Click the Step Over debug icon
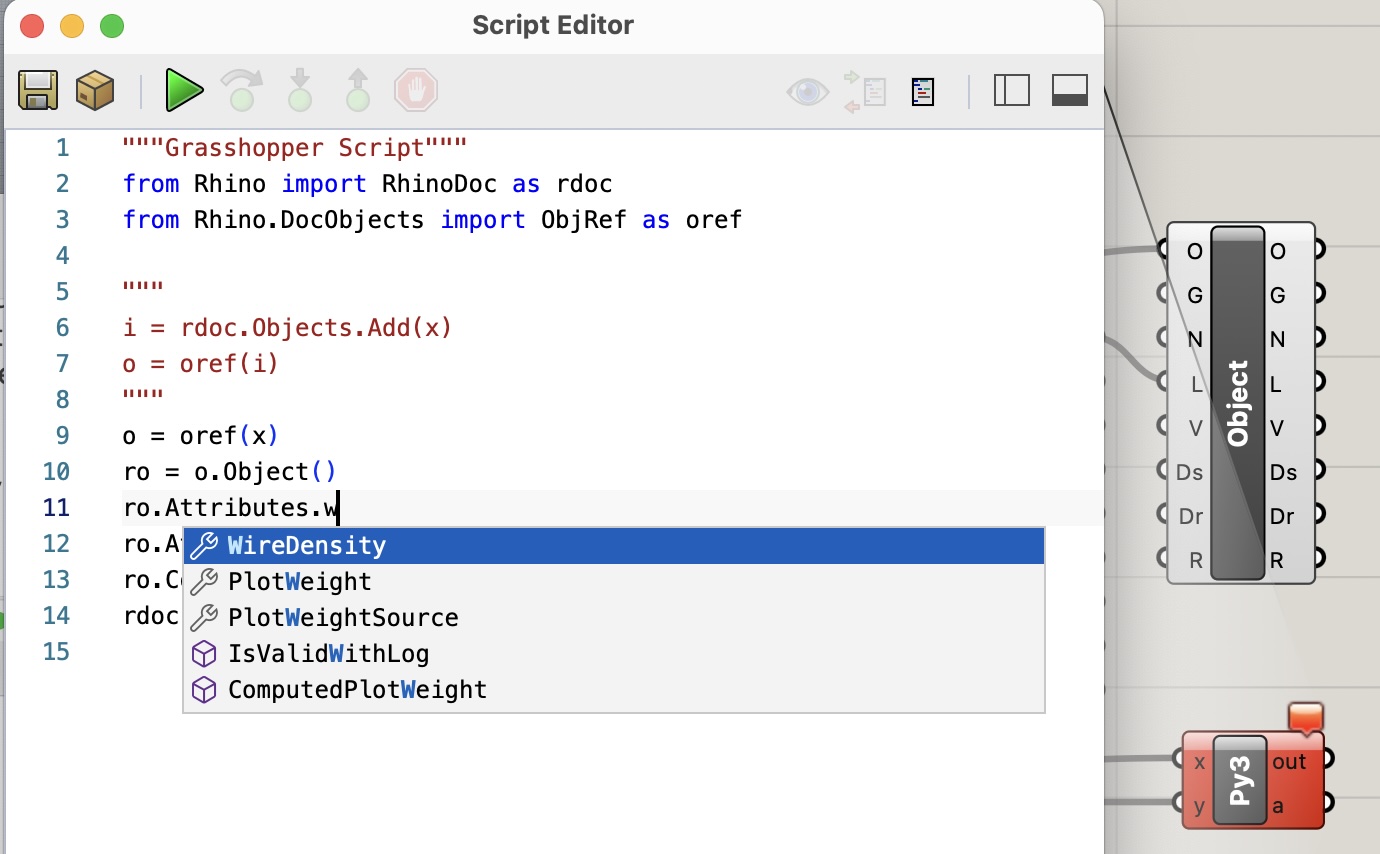1380x854 pixels. (240, 90)
